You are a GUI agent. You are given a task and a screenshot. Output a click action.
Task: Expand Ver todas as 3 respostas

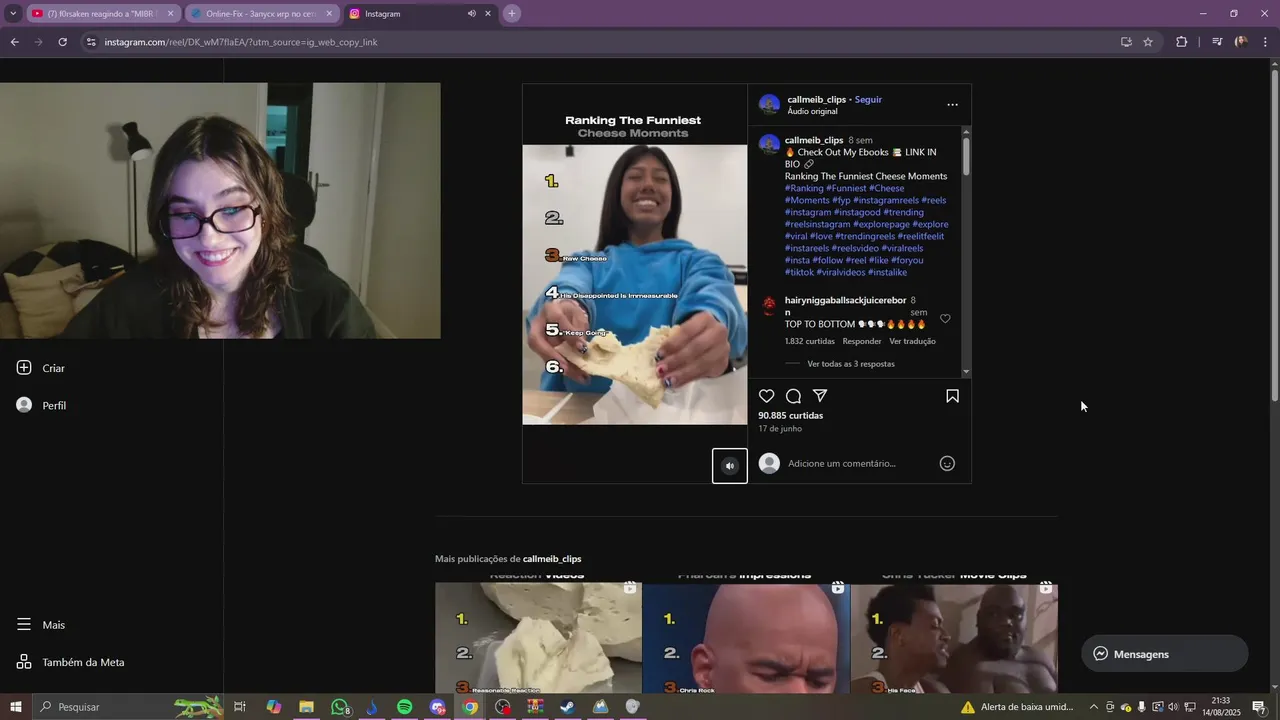(850, 364)
